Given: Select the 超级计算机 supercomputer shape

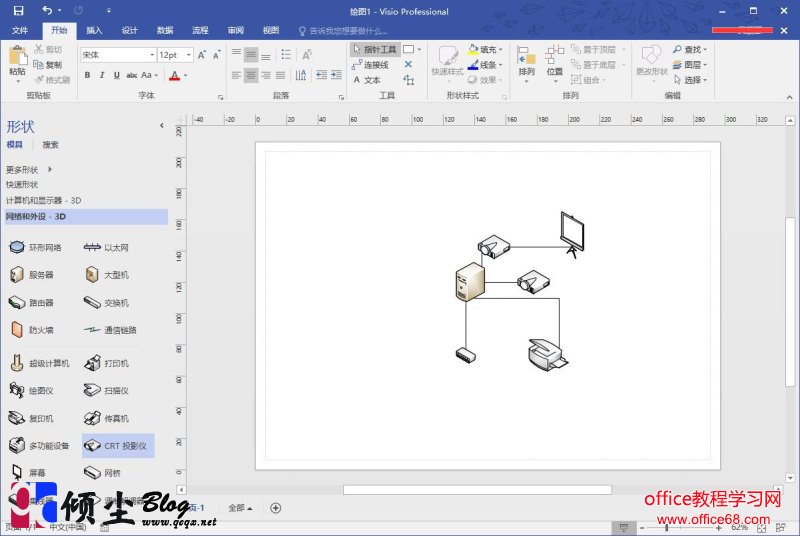Looking at the screenshot, I should (x=39, y=363).
